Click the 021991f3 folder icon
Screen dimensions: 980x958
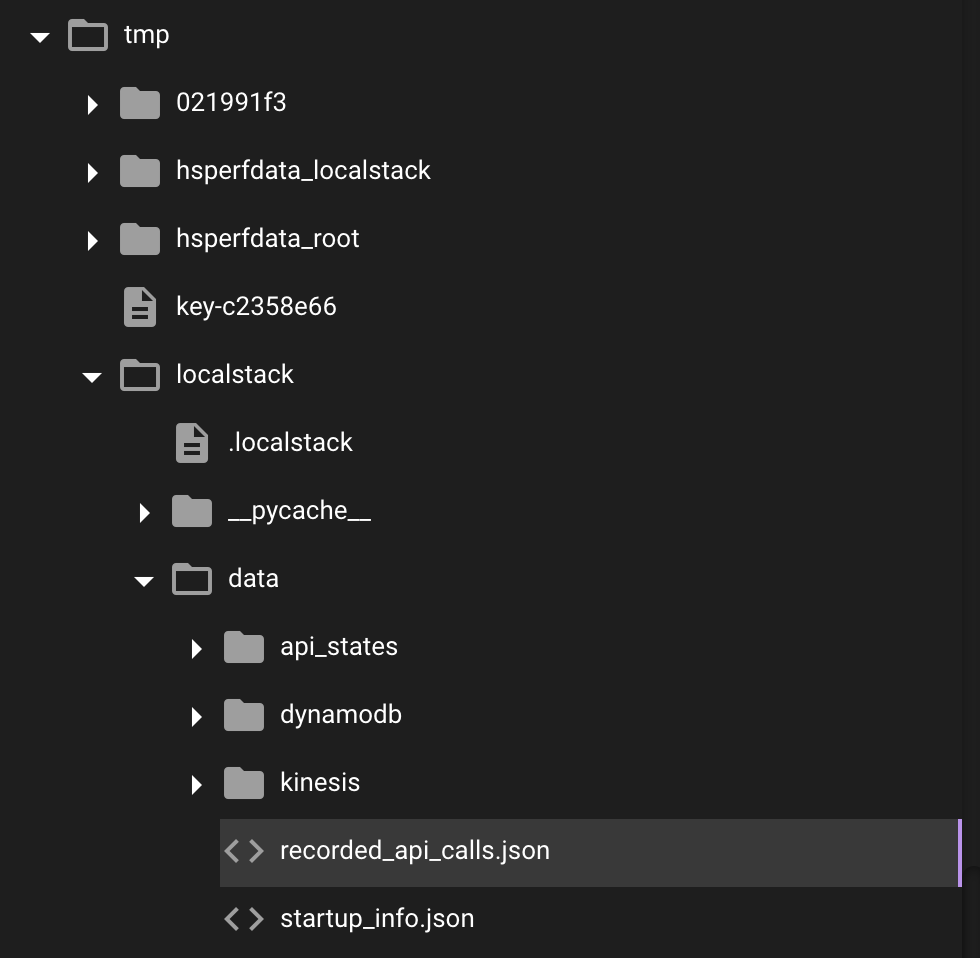click(x=140, y=103)
